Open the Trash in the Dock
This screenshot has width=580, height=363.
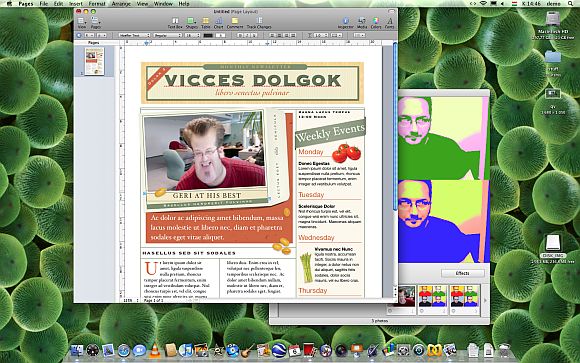504,350
